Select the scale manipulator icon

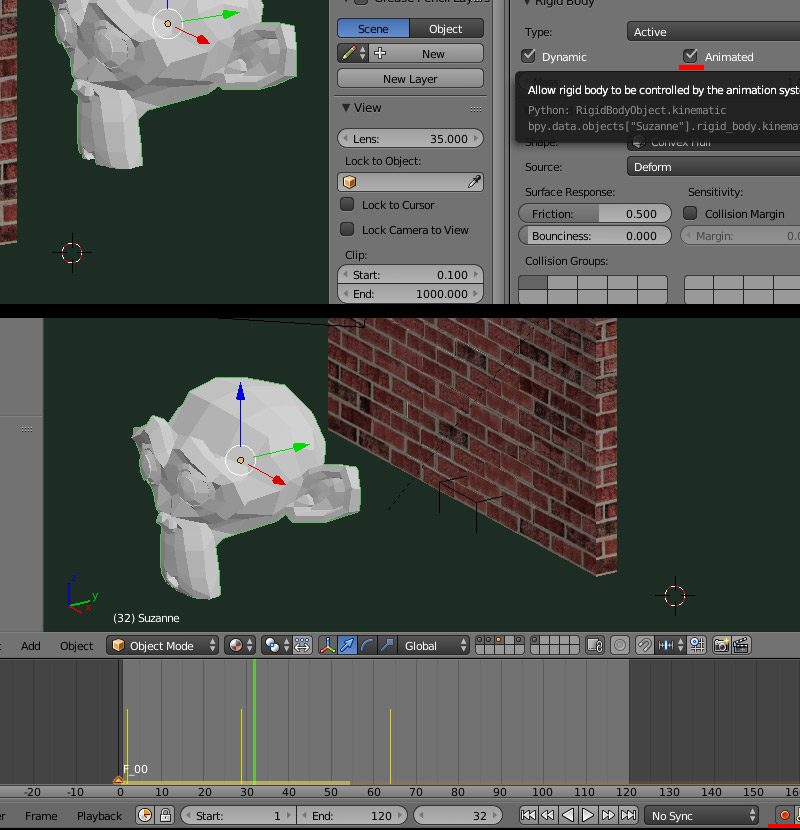point(387,645)
